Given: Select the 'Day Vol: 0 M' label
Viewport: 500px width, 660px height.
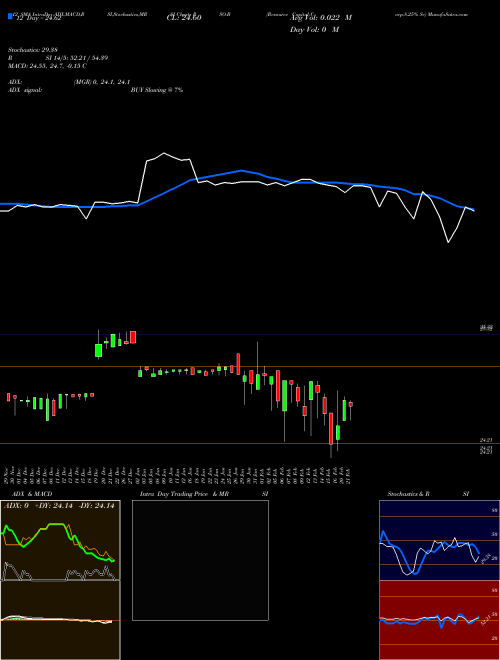Looking at the screenshot, I should pos(314,30).
